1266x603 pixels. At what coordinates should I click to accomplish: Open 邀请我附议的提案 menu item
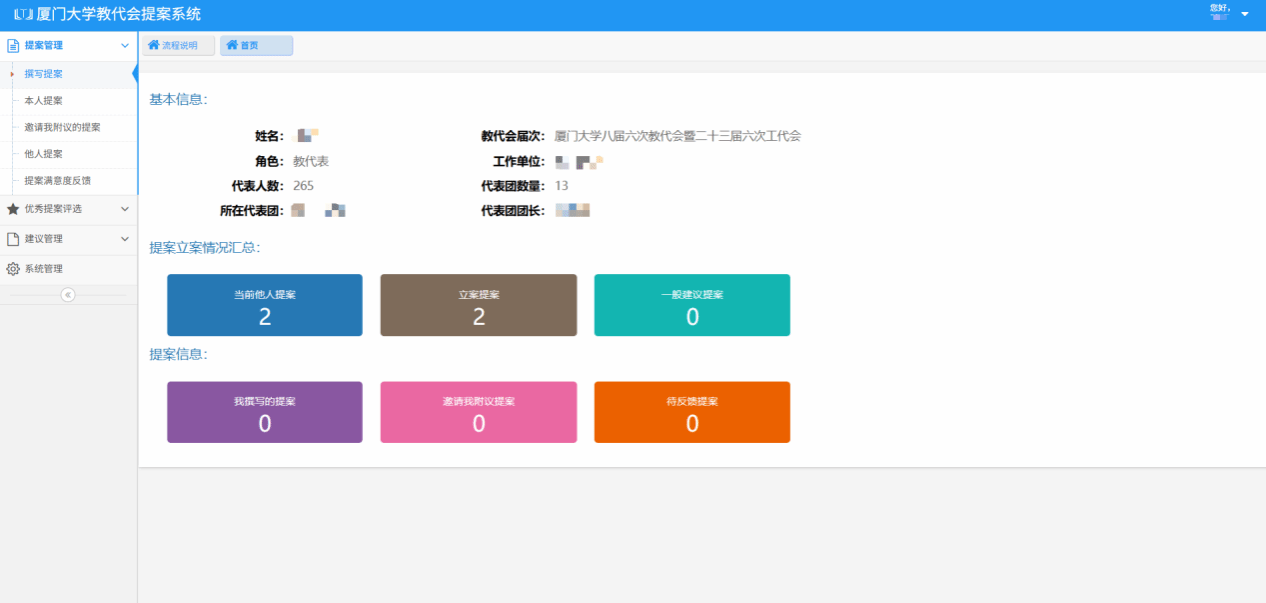[62, 128]
